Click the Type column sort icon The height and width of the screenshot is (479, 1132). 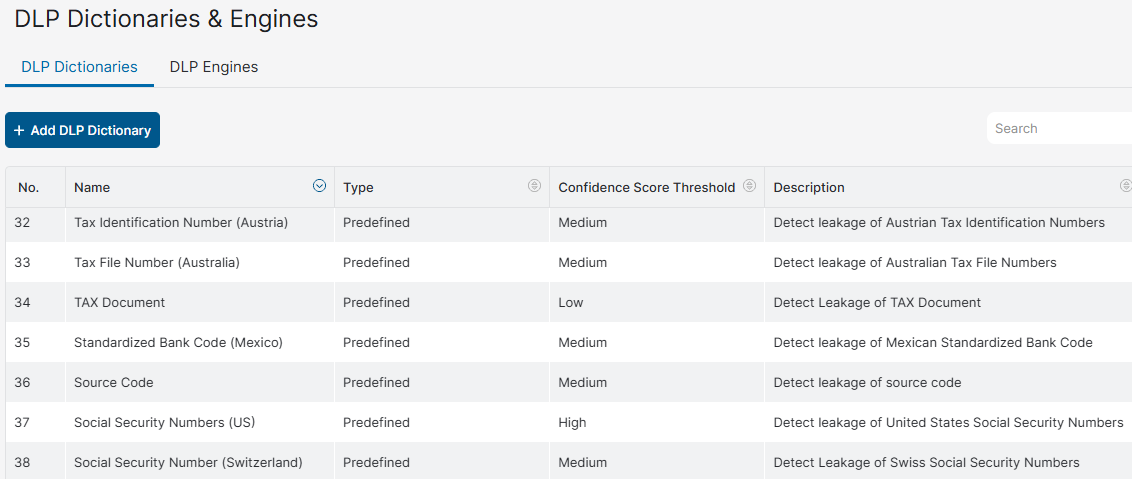coord(534,186)
